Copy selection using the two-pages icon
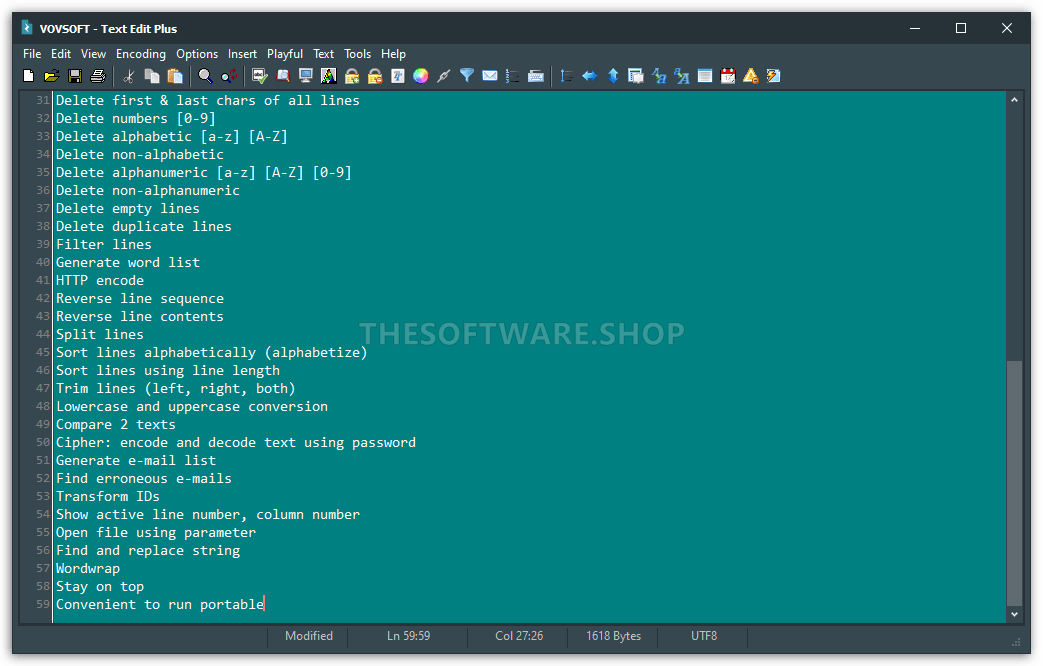The width and height of the screenshot is (1043, 666). [x=152, y=76]
